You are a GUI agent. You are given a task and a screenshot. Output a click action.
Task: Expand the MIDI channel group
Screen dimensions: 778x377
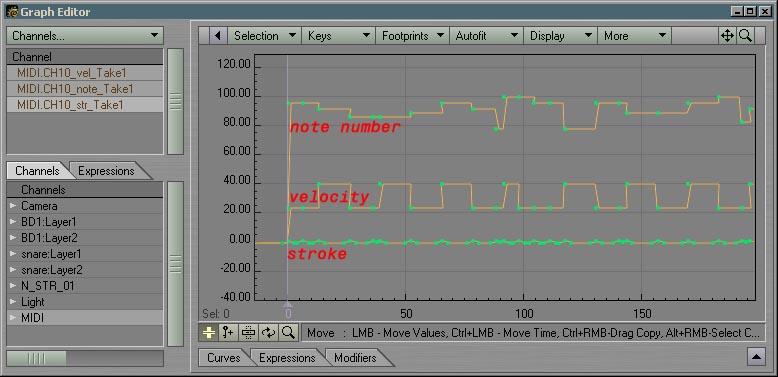pos(13,318)
